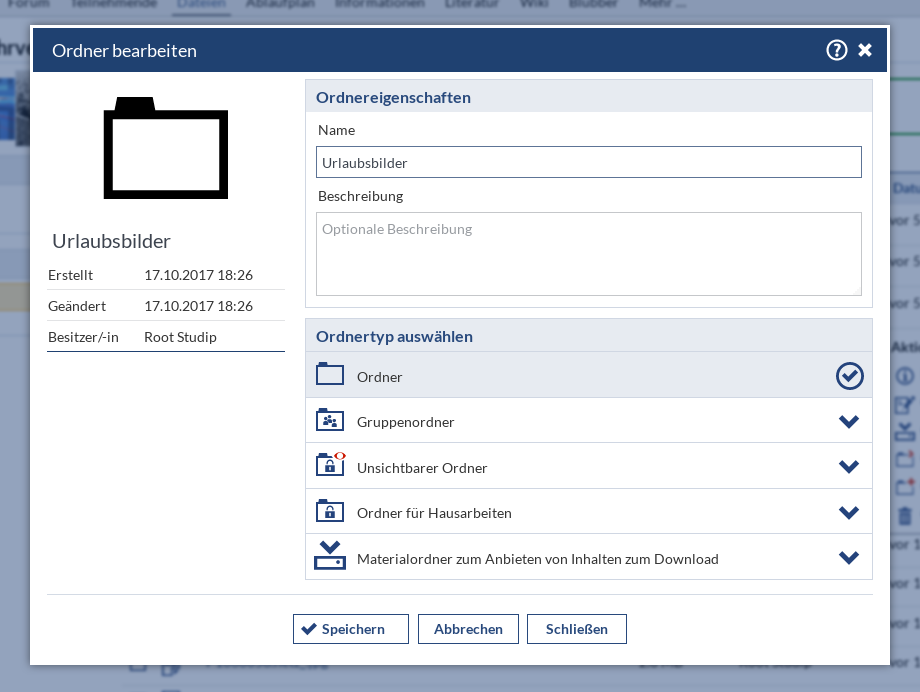Expand the Materialordner download option chevron
The height and width of the screenshot is (692, 920).
tap(849, 558)
